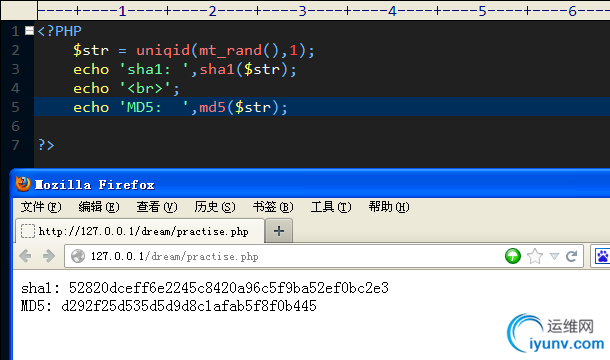Screen dimensions: 610x360
Task: Click the sha1 hash output text
Action: (229, 288)
